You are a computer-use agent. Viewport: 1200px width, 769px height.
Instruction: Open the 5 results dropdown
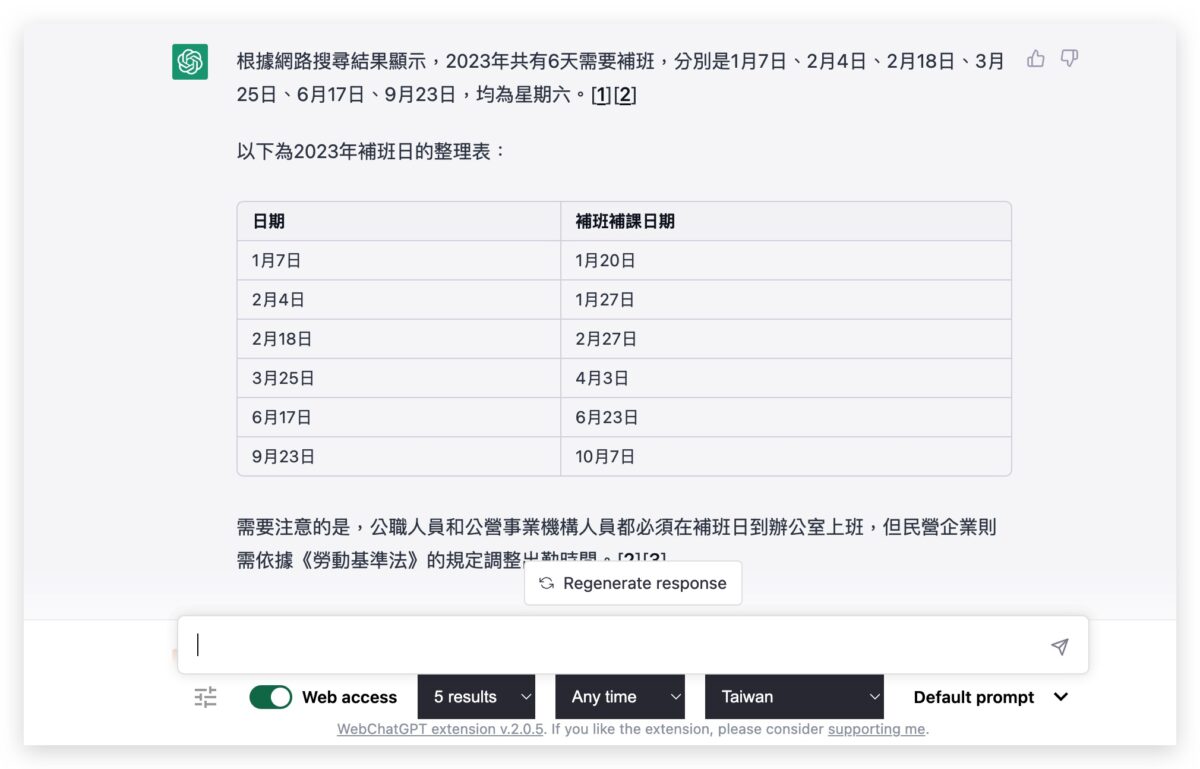[476, 697]
